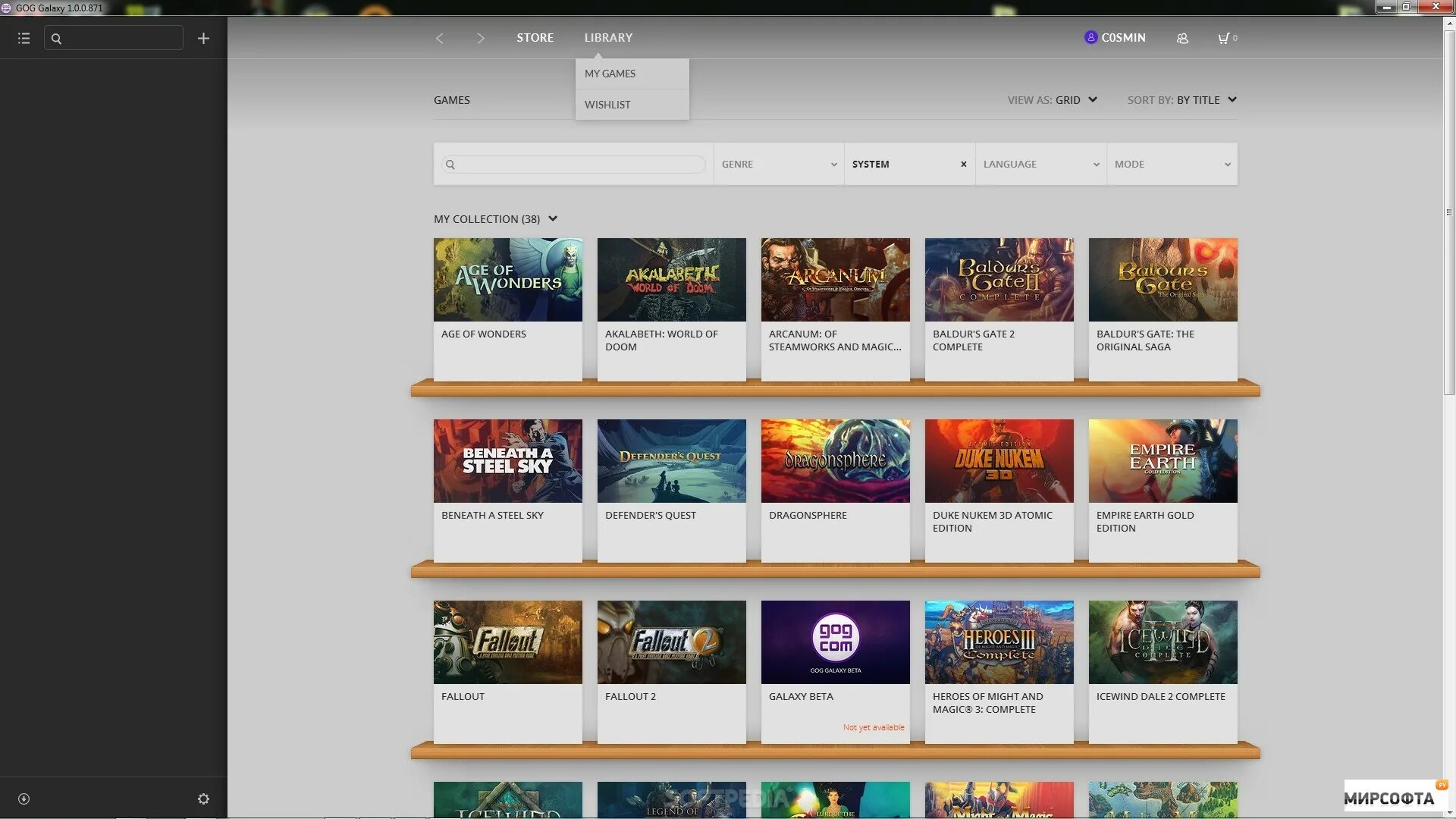This screenshot has width=1456, height=819.
Task: Go back with the left arrow
Action: click(439, 38)
